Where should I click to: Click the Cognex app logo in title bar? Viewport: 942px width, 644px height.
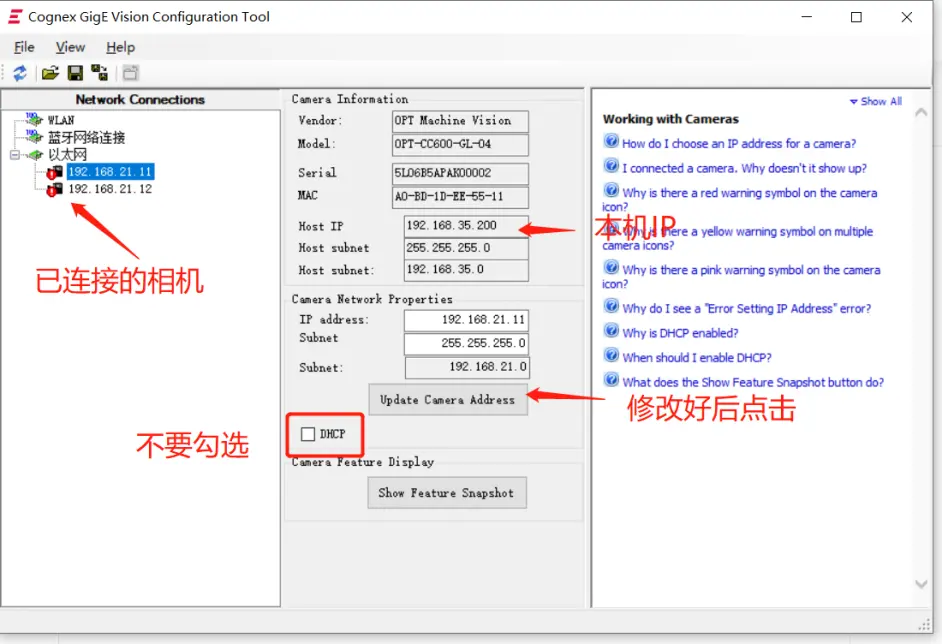[15, 17]
